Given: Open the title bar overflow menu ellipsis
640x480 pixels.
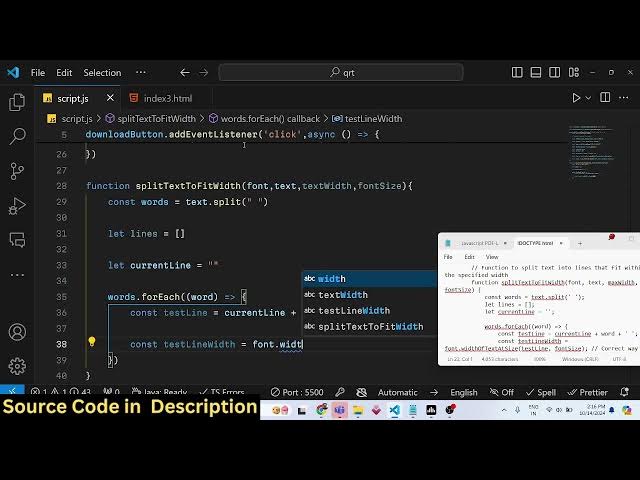Looking at the screenshot, I should [x=141, y=72].
